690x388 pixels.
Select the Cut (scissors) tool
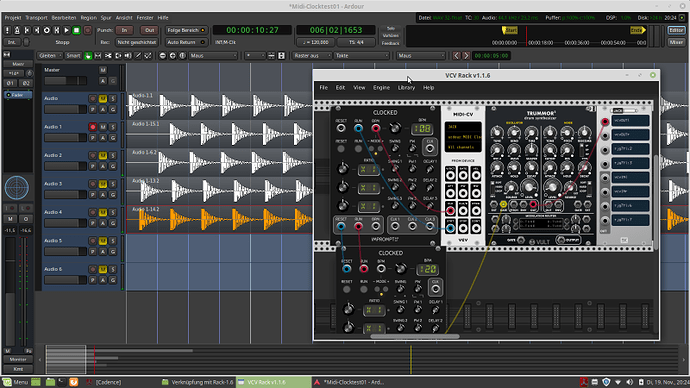[x=108, y=56]
